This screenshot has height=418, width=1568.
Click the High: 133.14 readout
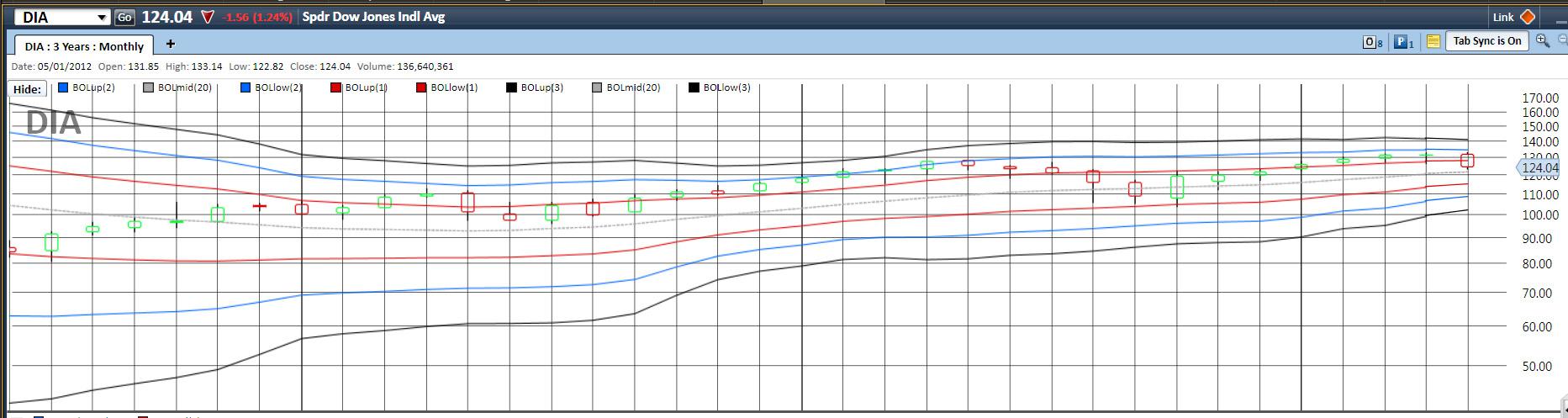pos(193,66)
